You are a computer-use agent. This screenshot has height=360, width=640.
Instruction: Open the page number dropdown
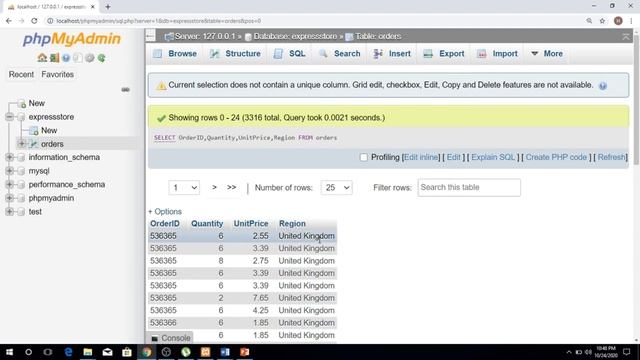[184, 188]
